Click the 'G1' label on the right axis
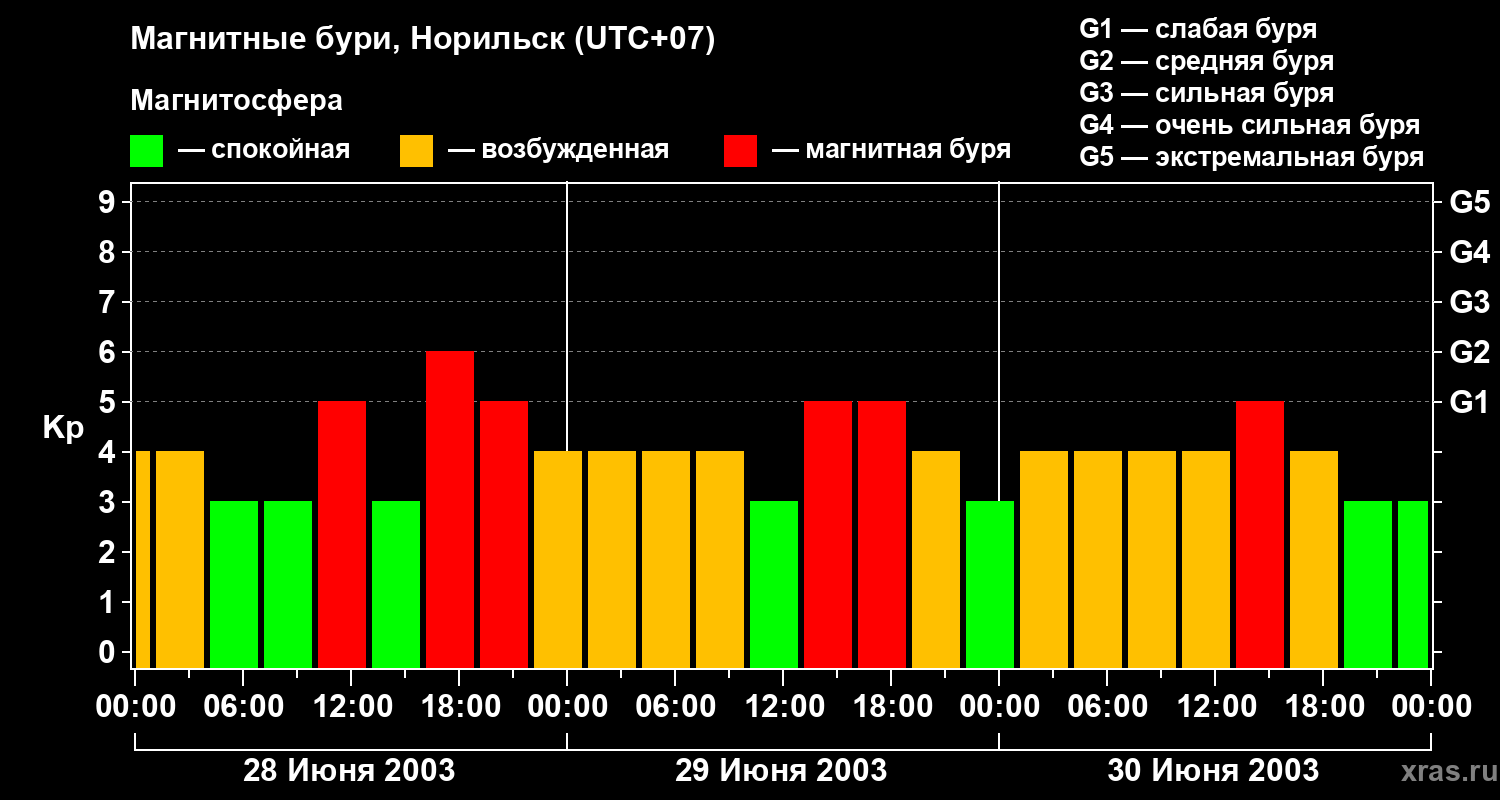1500x800 pixels. (x=1470, y=402)
